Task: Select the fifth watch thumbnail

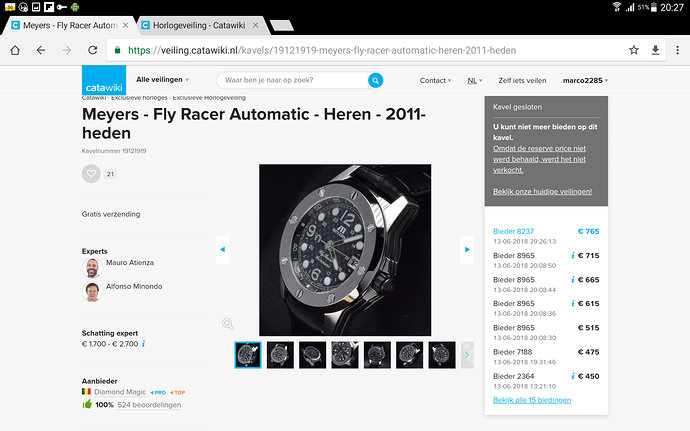Action: click(377, 355)
